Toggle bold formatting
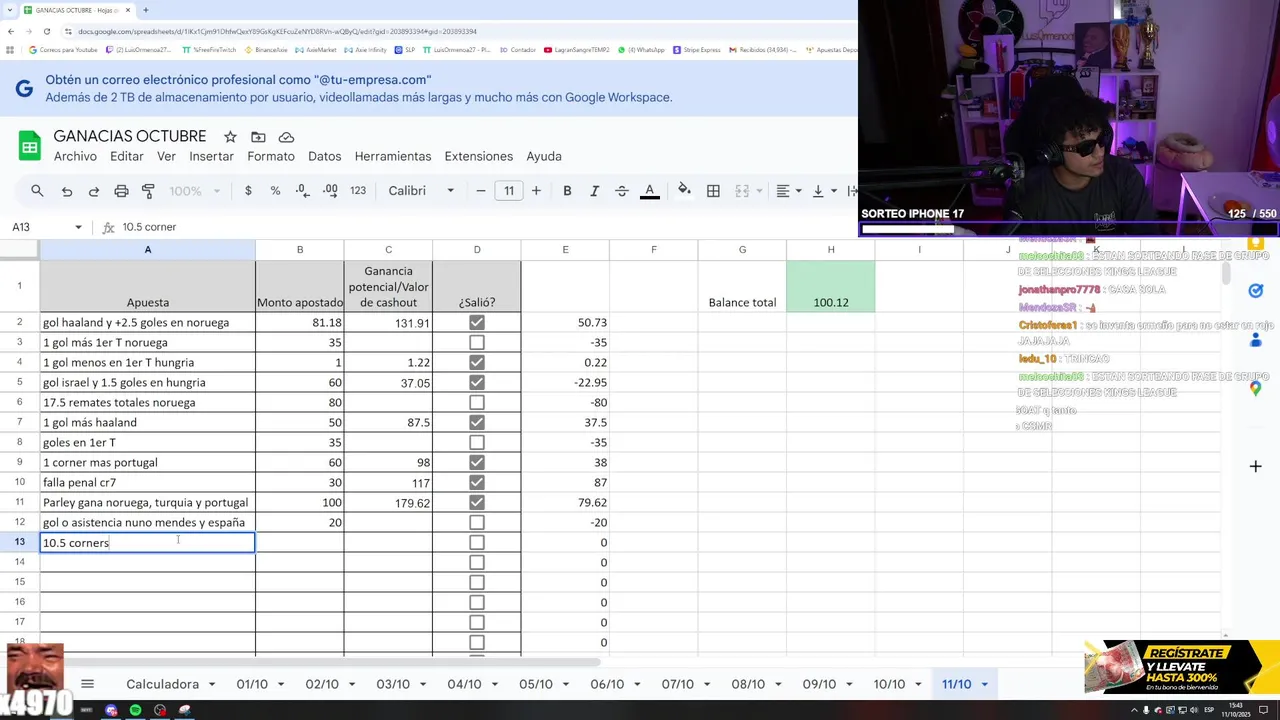Image resolution: width=1280 pixels, height=720 pixels. [x=567, y=191]
